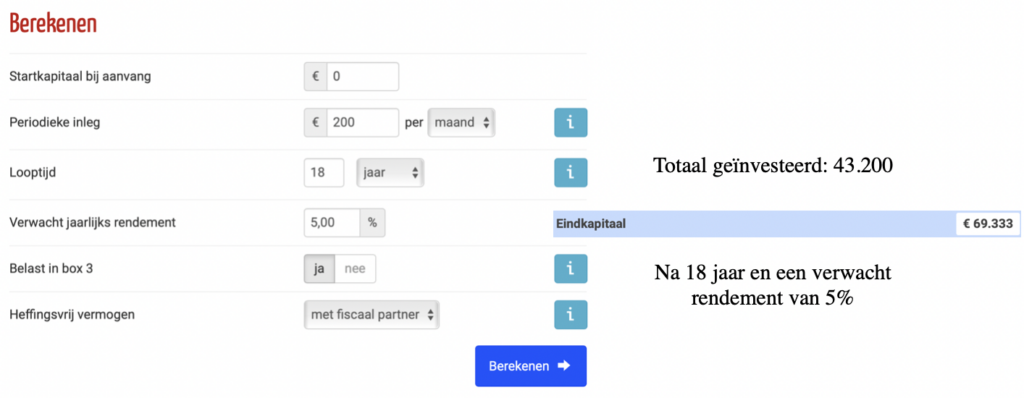Click the percent symbol next to rendement

(x=372, y=222)
